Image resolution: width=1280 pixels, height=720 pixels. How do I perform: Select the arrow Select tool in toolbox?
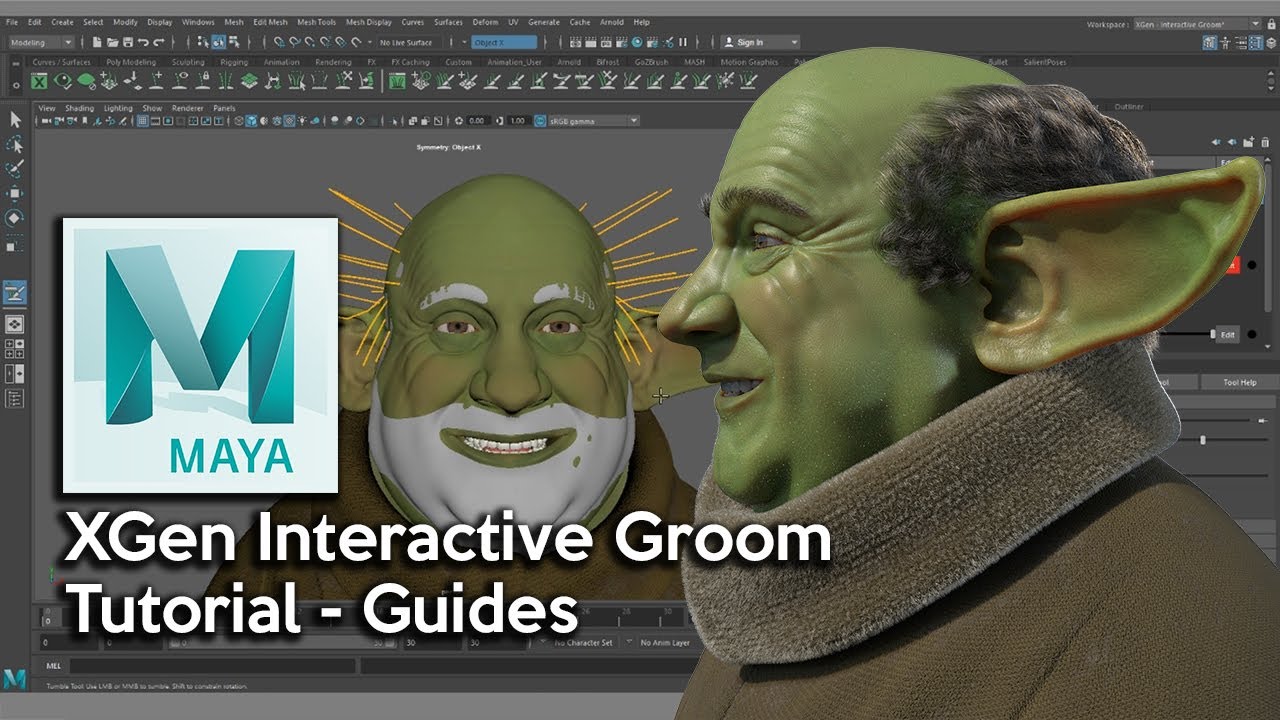tap(15, 120)
